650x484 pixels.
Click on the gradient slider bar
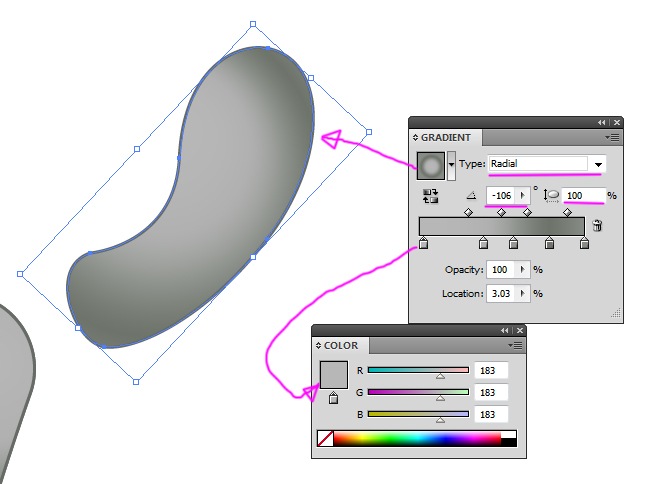502,226
